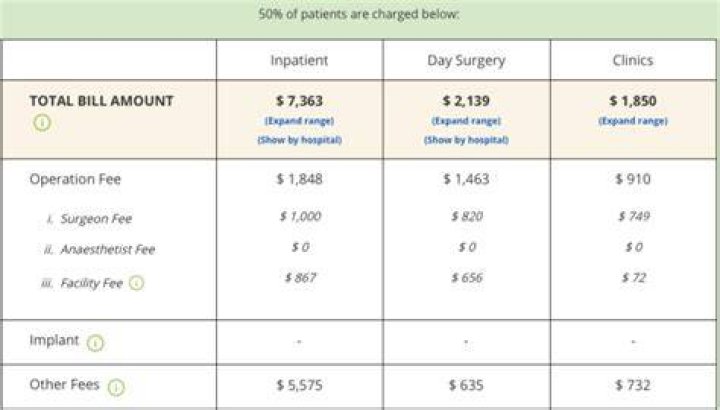The height and width of the screenshot is (410, 720).
Task: Select the Inpatient column header
Action: [299, 60]
